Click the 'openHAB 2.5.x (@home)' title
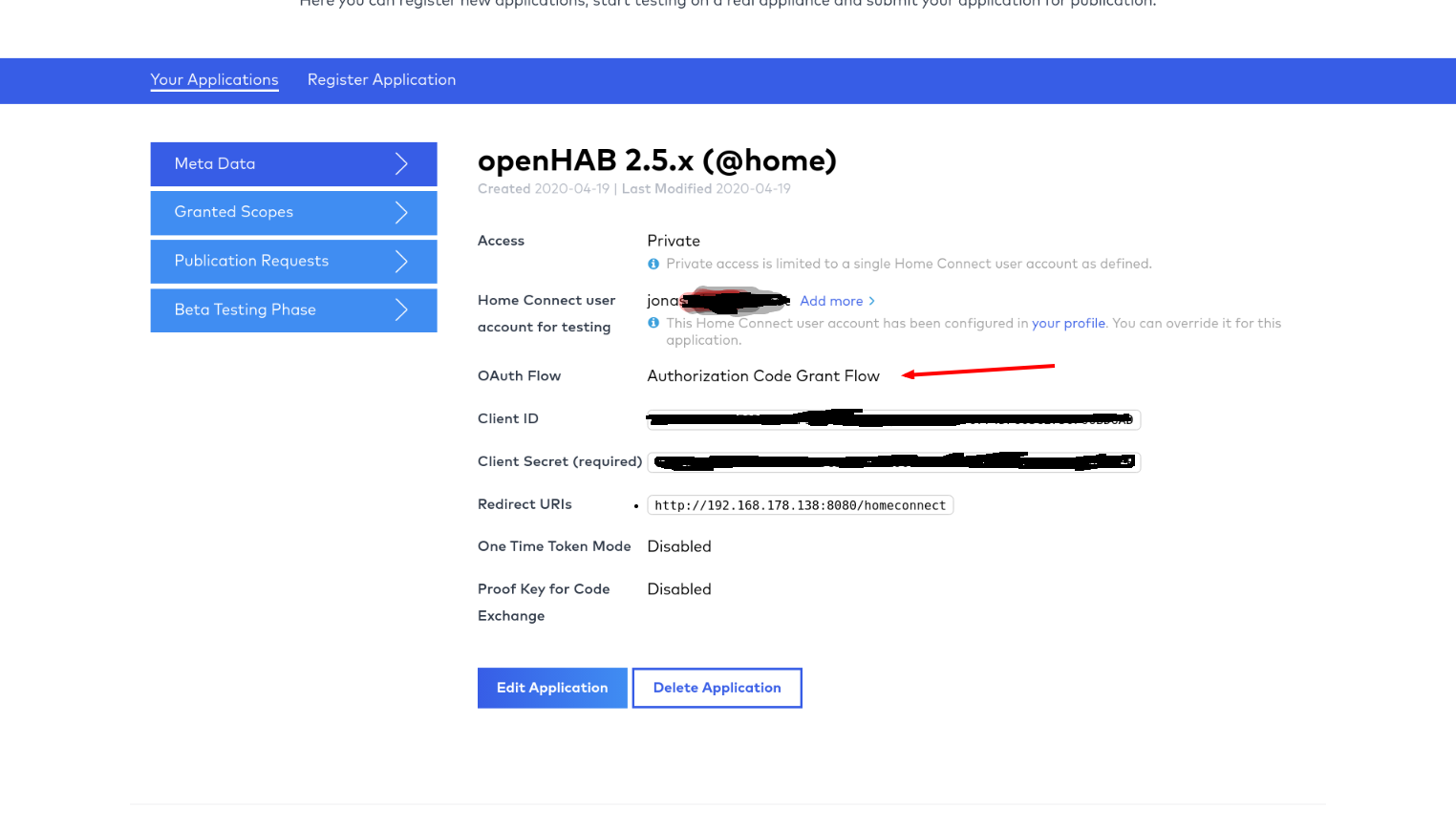 (x=657, y=160)
